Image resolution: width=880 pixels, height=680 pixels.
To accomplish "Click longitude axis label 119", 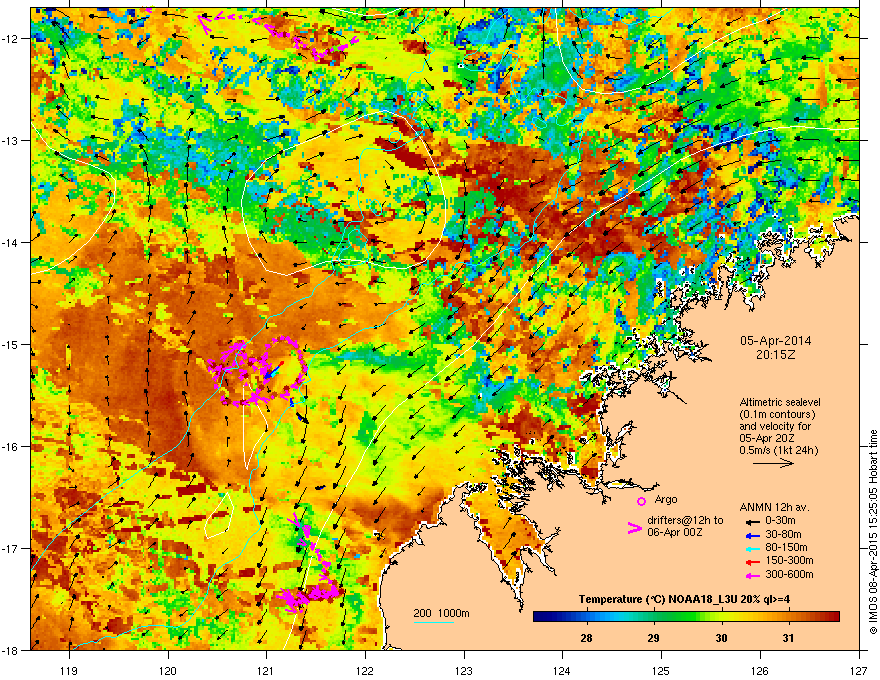I will tap(69, 670).
